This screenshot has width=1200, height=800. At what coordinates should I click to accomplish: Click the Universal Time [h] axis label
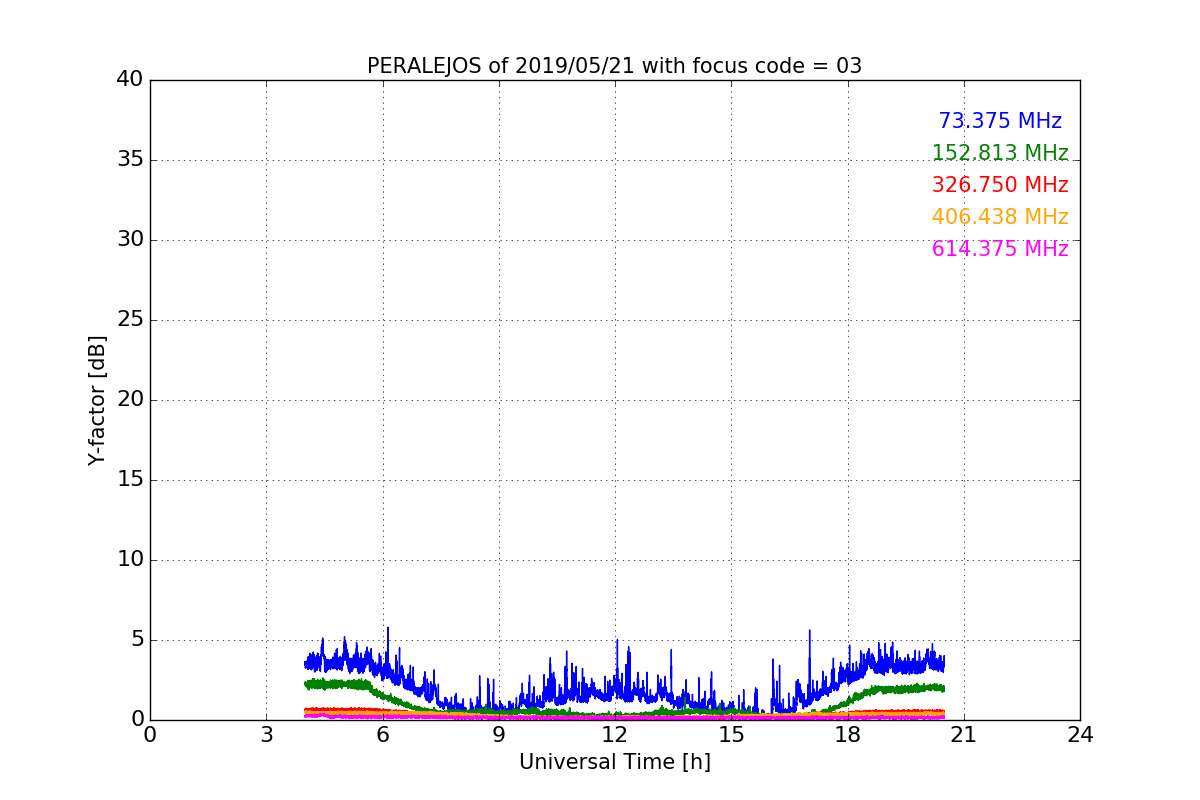coord(614,762)
